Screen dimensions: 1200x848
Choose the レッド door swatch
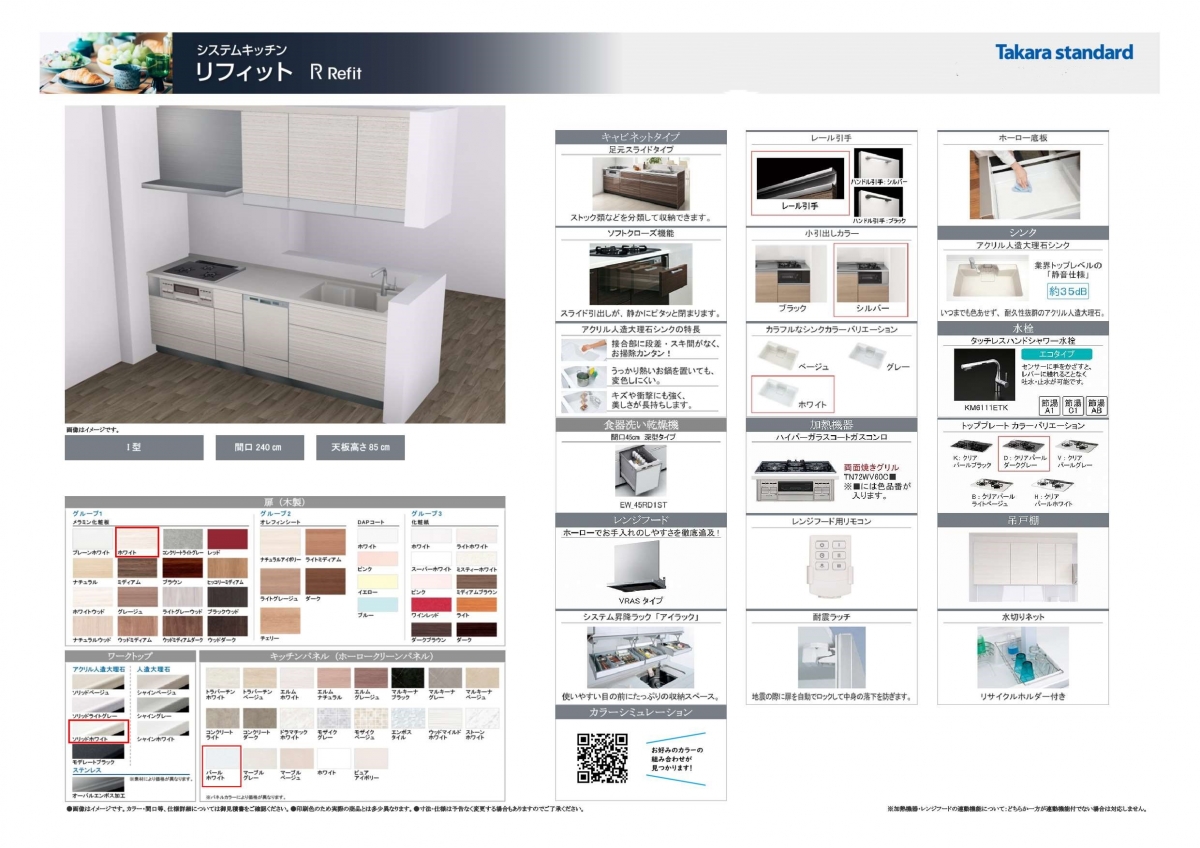click(227, 538)
